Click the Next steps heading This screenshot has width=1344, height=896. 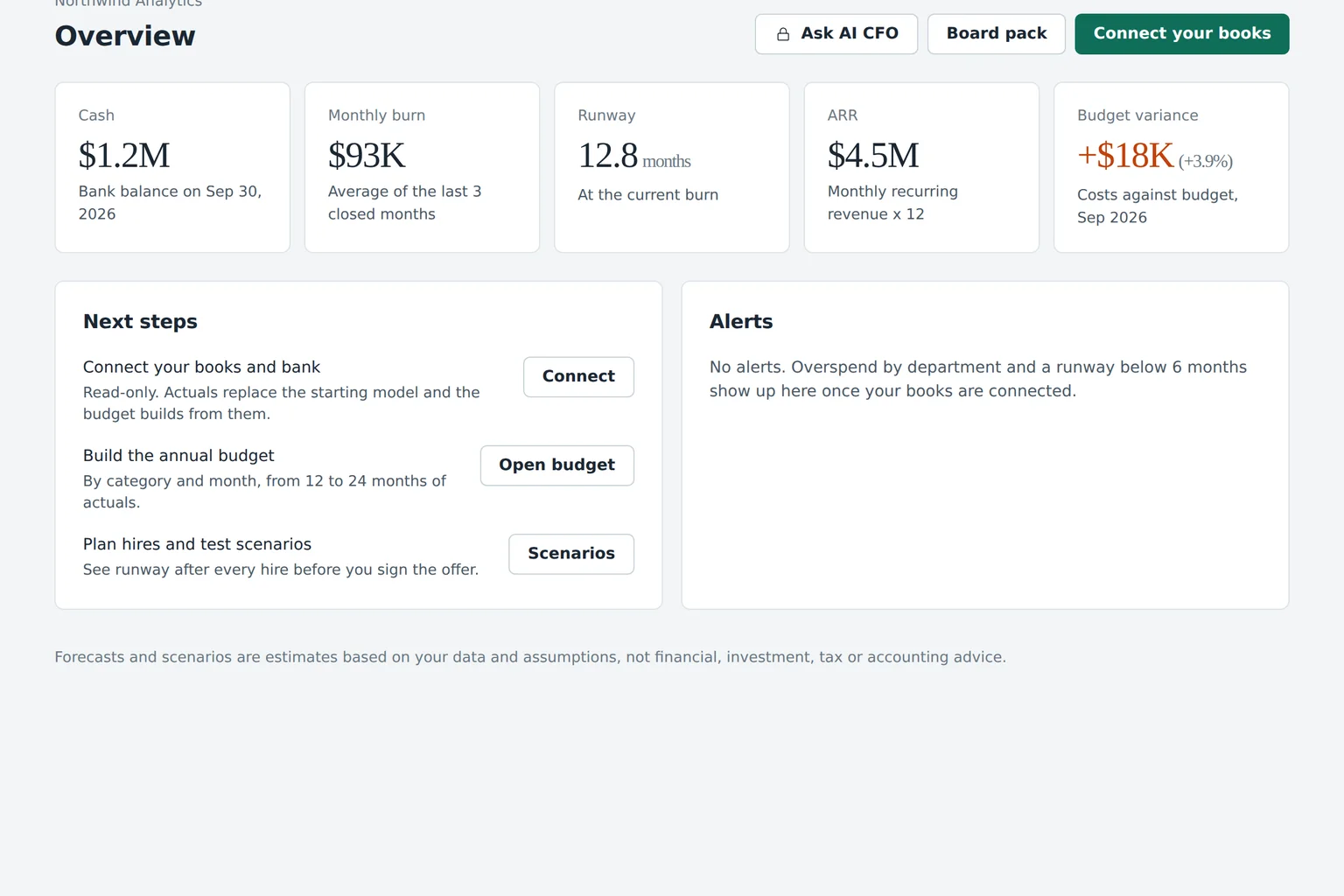click(x=140, y=322)
